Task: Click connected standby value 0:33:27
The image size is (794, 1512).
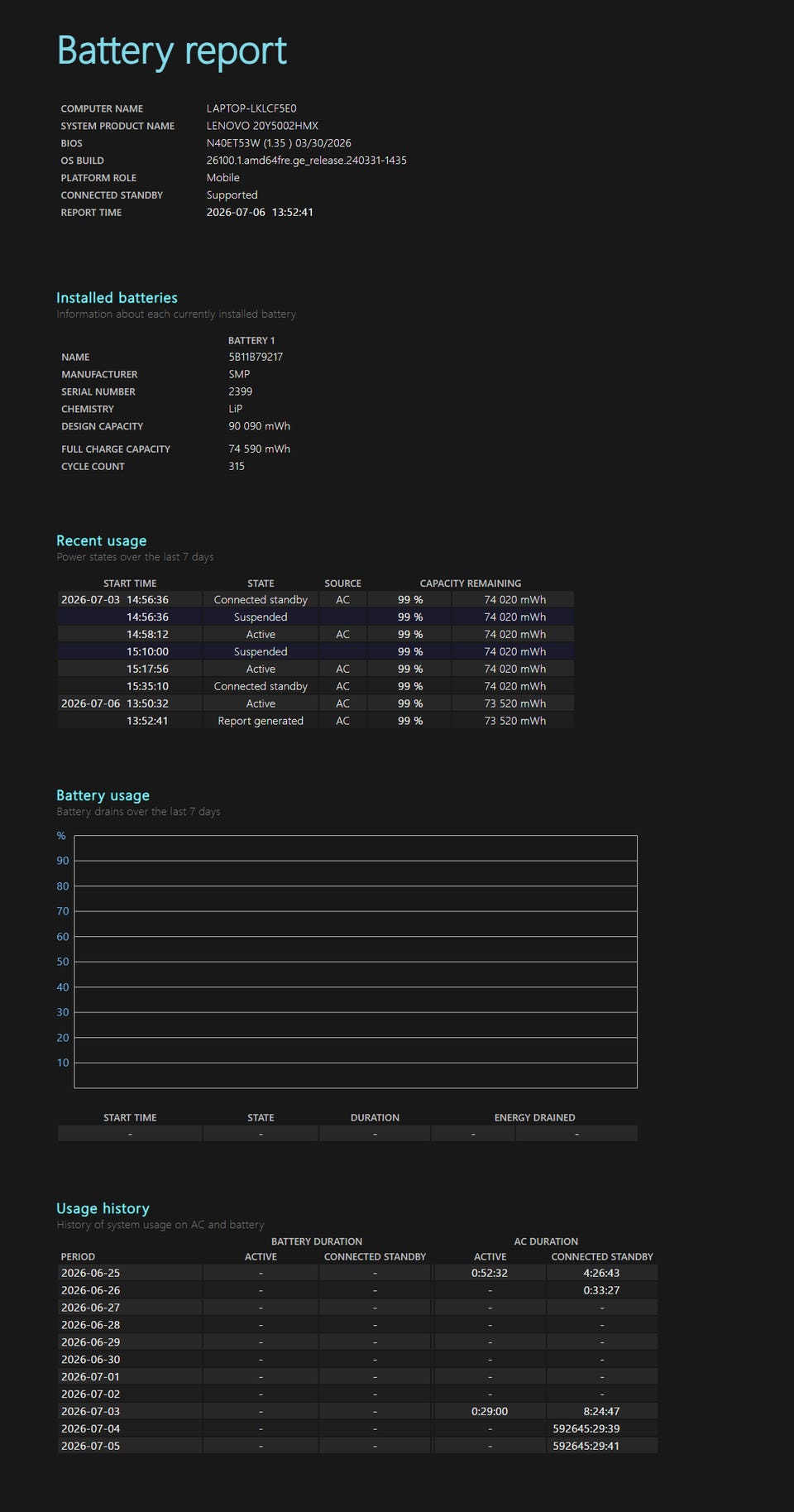Action: point(601,1291)
